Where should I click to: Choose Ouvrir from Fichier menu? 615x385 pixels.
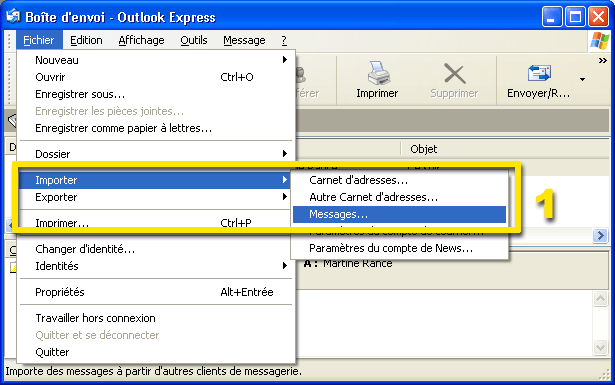[156, 77]
